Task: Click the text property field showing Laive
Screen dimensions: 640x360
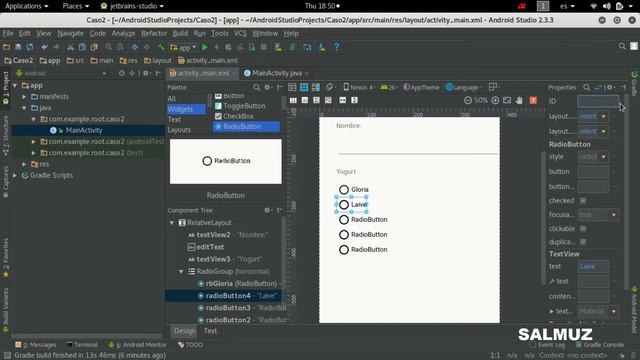Action: tap(593, 267)
